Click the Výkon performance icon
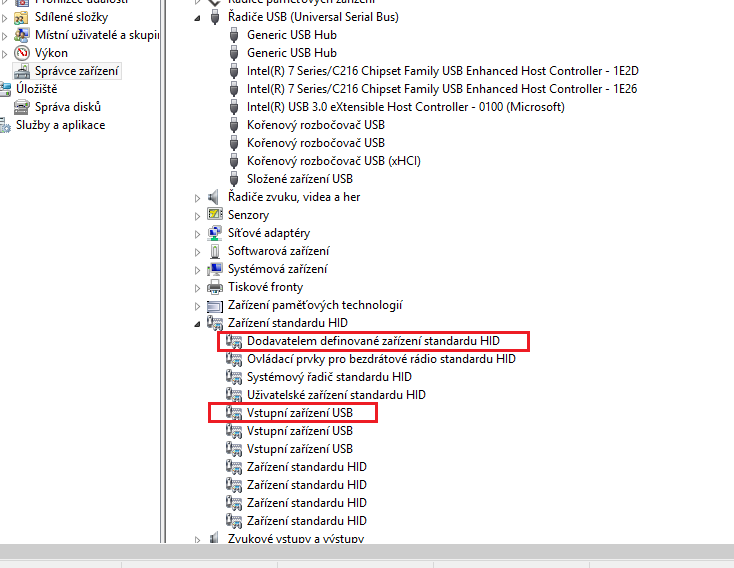 pyautogui.click(x=21, y=53)
